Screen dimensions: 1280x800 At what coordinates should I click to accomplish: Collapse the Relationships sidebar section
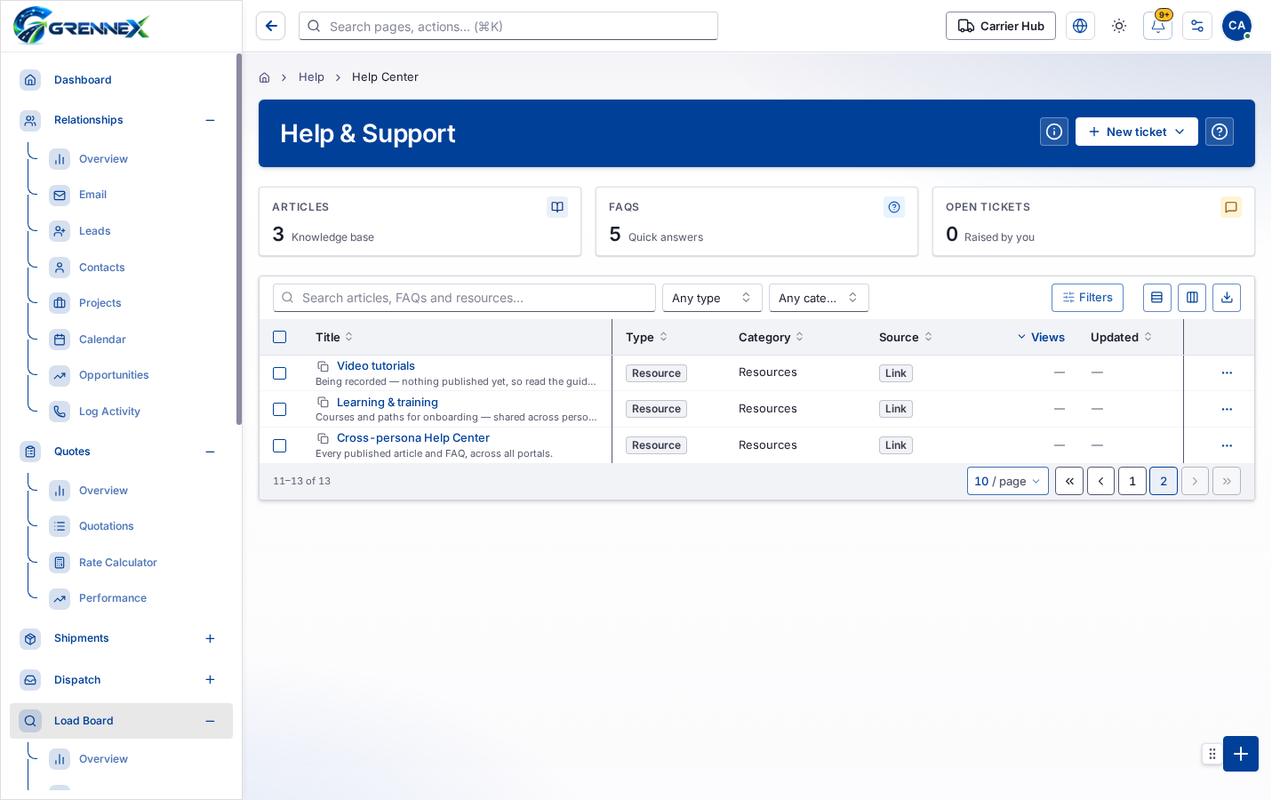pos(210,120)
